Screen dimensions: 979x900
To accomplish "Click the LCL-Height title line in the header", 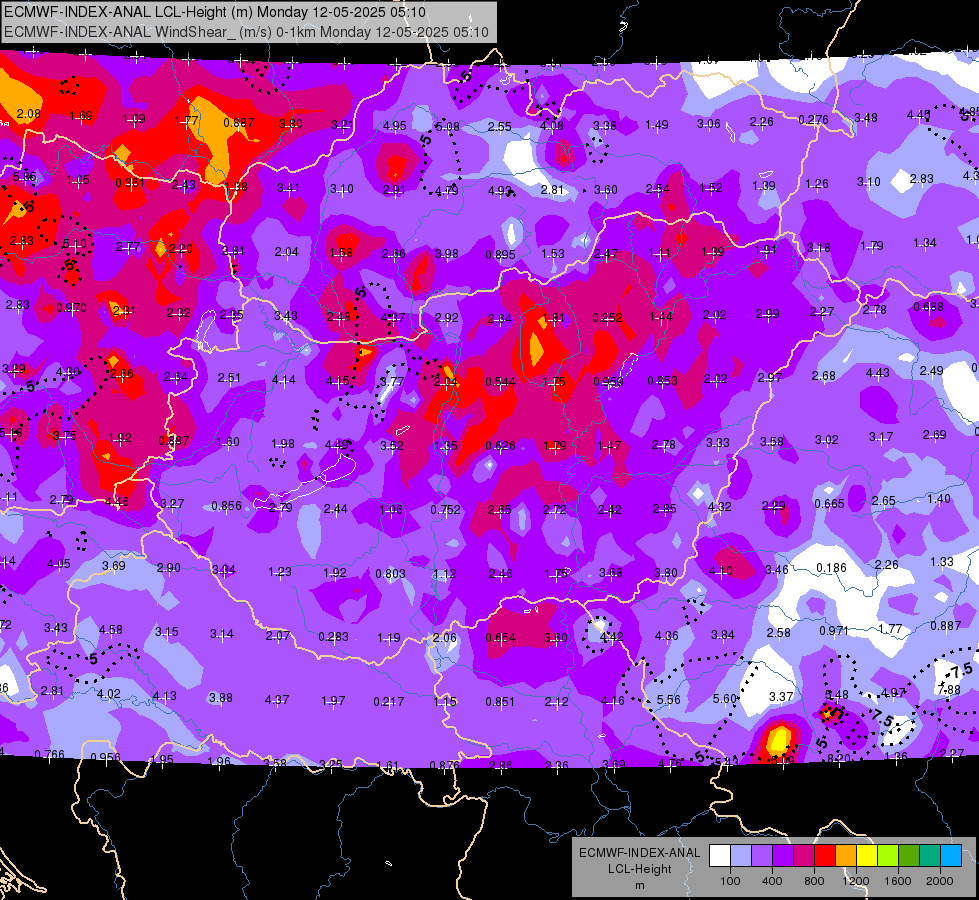I will tap(215, 12).
